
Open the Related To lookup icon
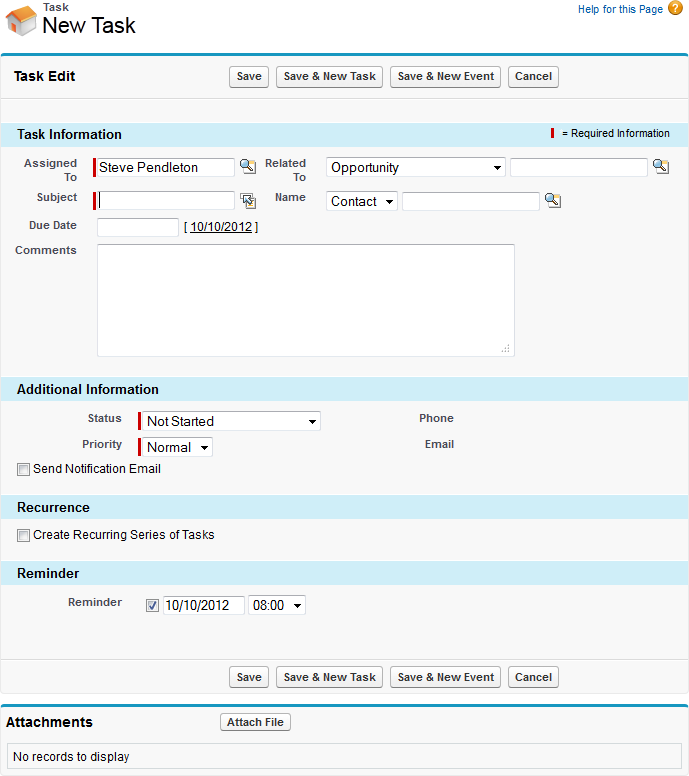coord(660,167)
